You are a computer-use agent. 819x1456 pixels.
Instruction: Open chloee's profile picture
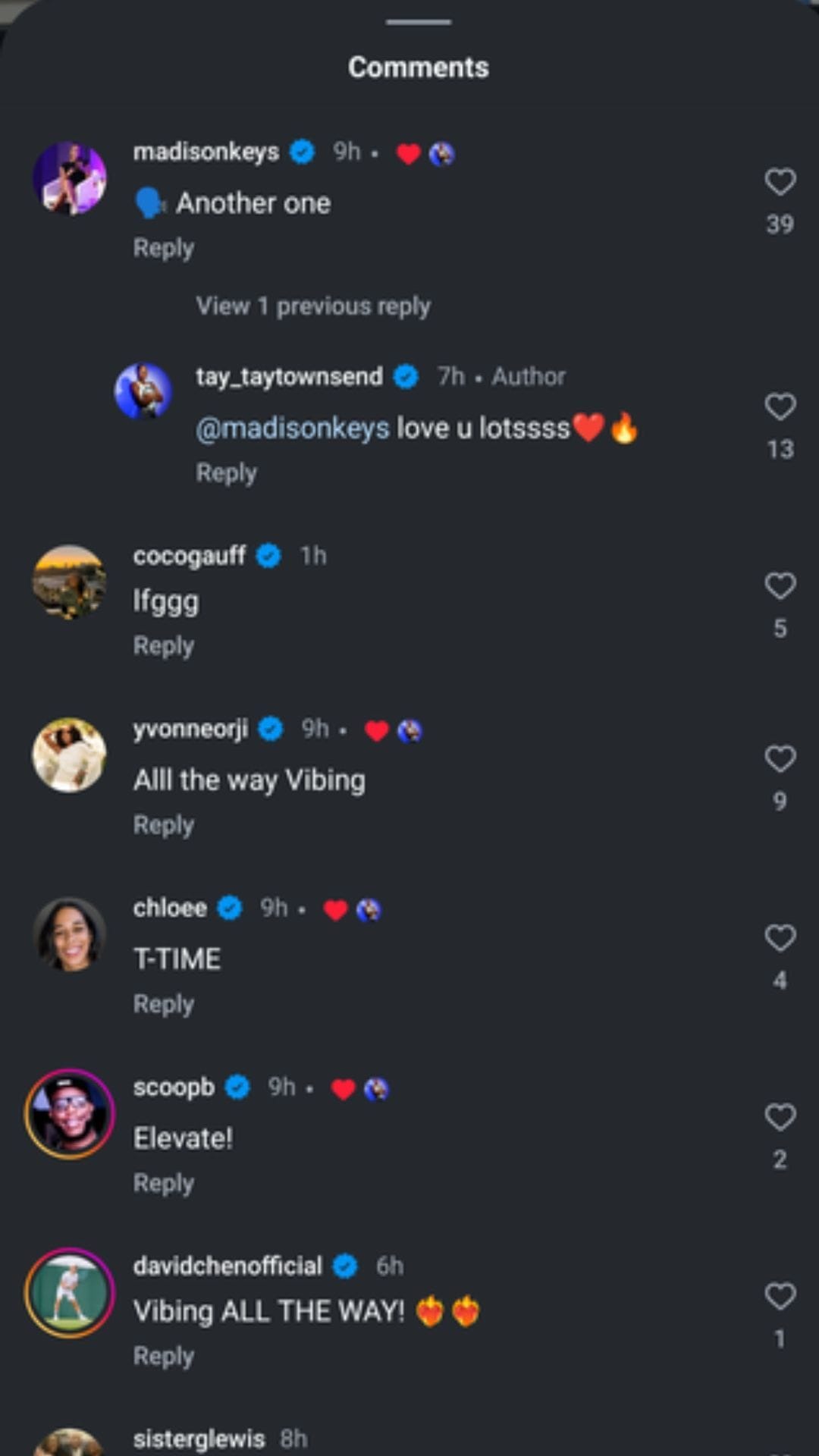coord(70,934)
